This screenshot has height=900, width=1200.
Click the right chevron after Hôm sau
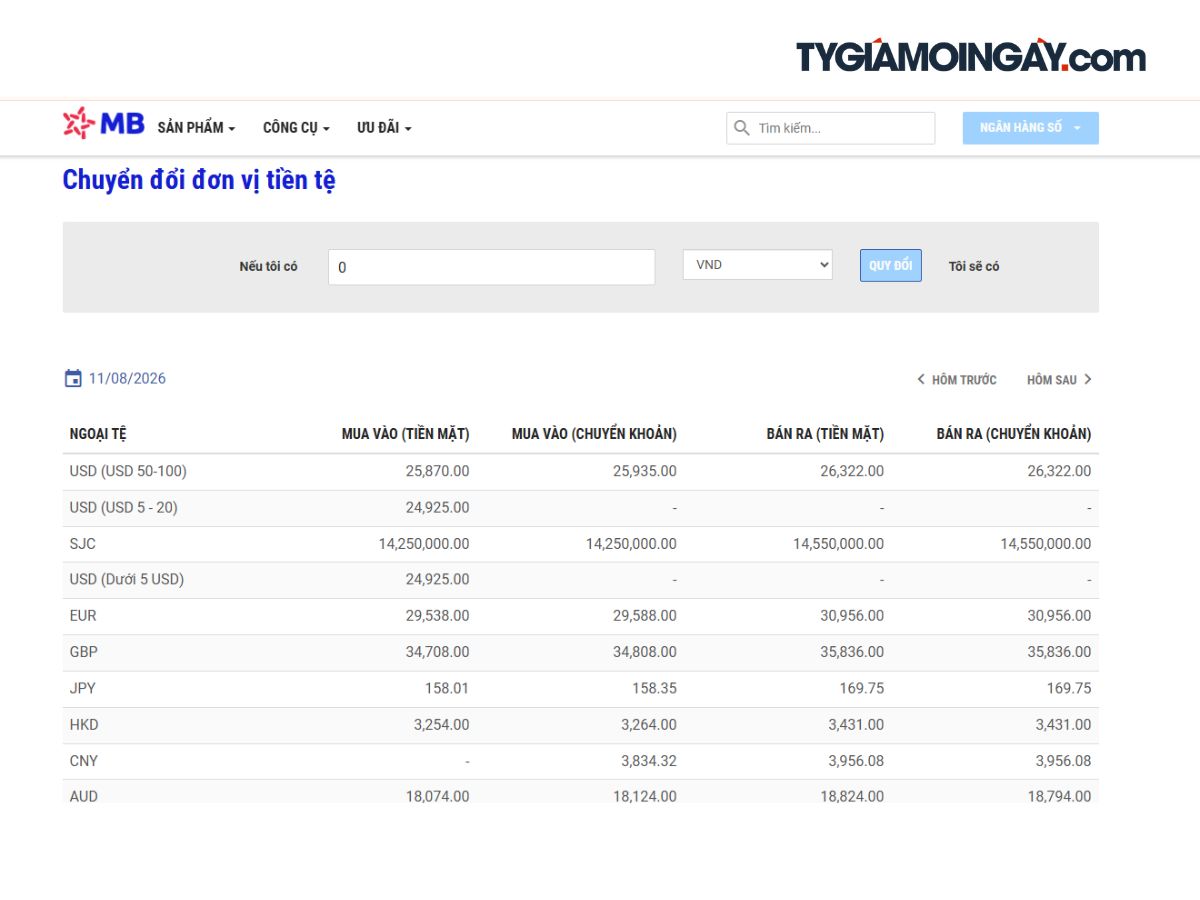point(1088,379)
